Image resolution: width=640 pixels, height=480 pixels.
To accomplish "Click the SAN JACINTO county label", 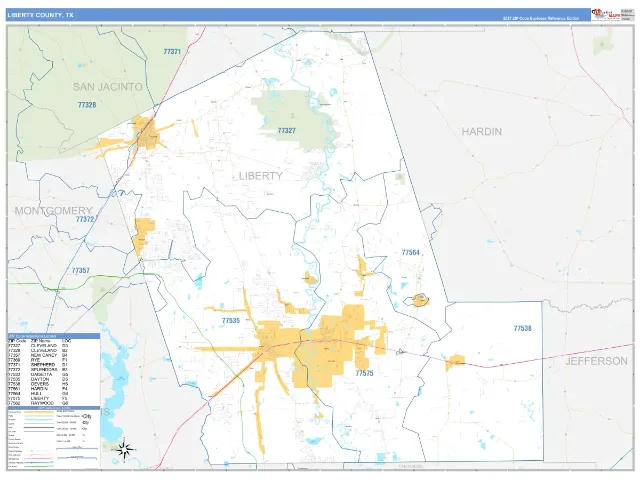I will (x=108, y=87).
